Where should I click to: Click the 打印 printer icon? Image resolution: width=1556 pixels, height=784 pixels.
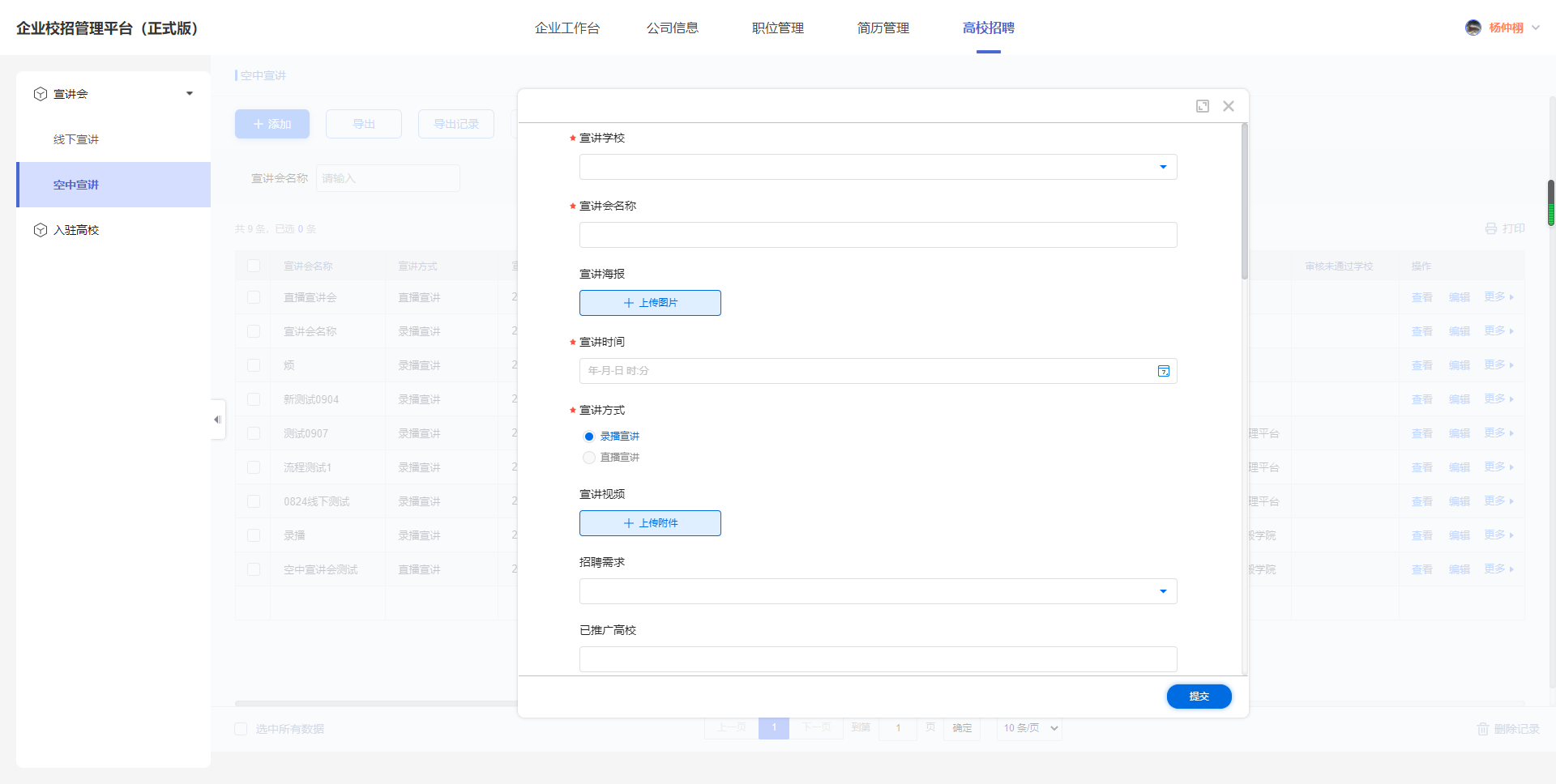click(1491, 228)
